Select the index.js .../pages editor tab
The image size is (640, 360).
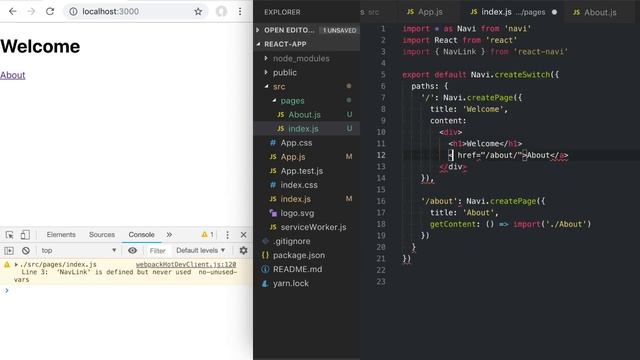click(513, 12)
